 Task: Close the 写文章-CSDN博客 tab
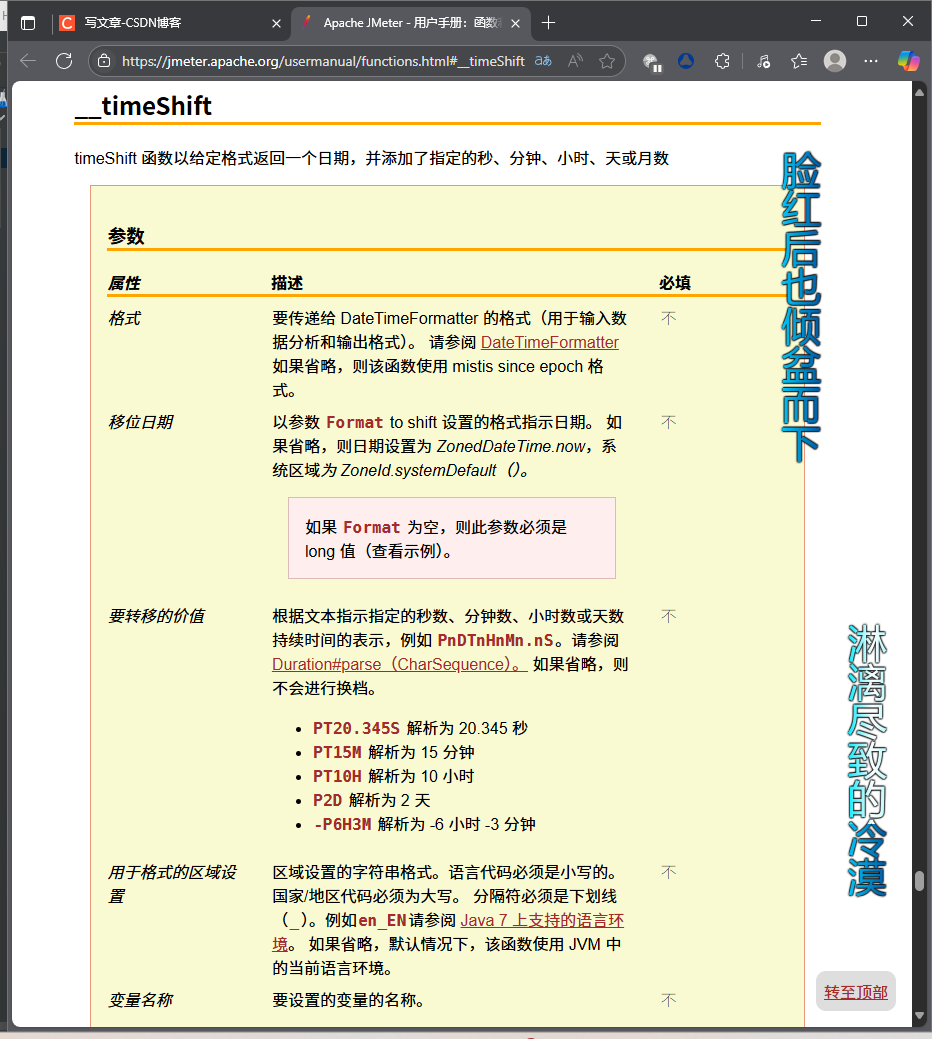[x=276, y=23]
